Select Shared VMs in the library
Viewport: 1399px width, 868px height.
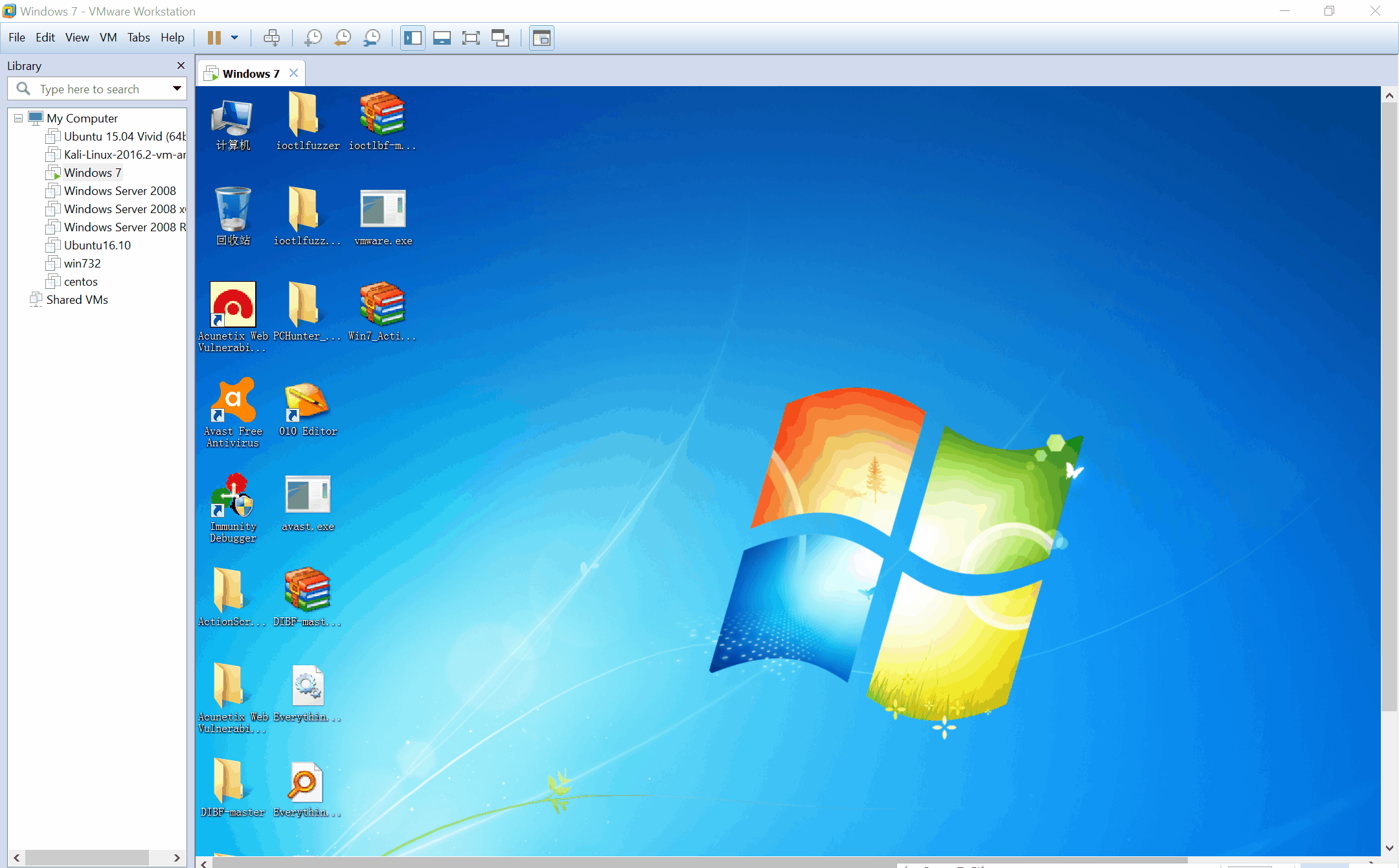77,300
